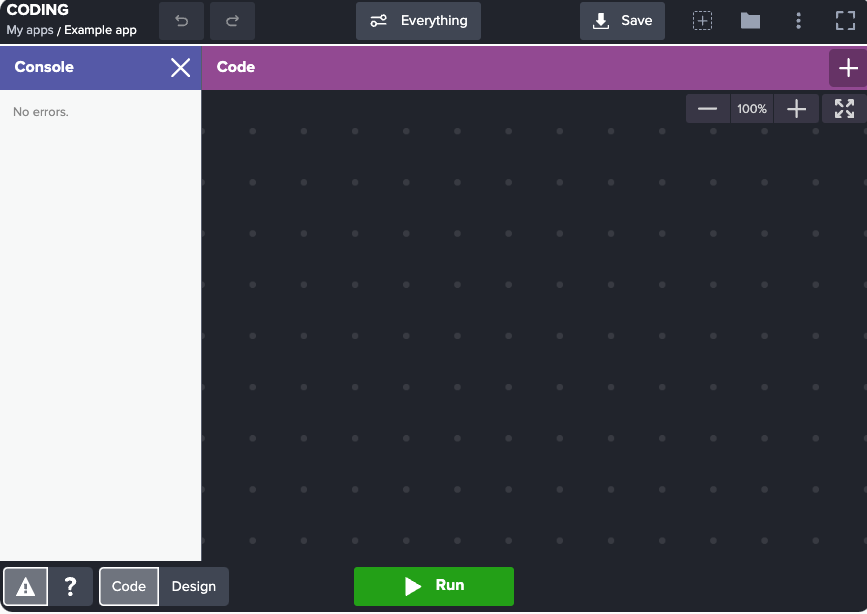Zoom in with the plus control
Screen dimensions: 867x614
coord(796,108)
